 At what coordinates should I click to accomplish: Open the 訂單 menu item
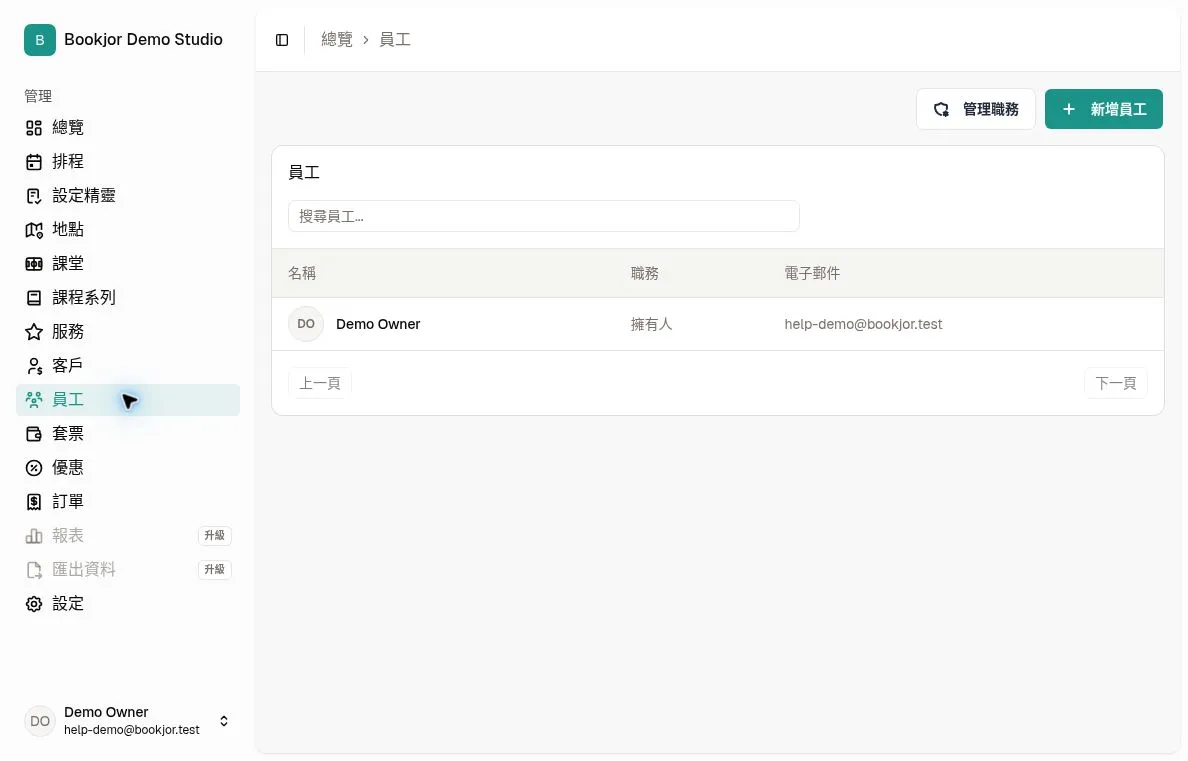(x=128, y=502)
